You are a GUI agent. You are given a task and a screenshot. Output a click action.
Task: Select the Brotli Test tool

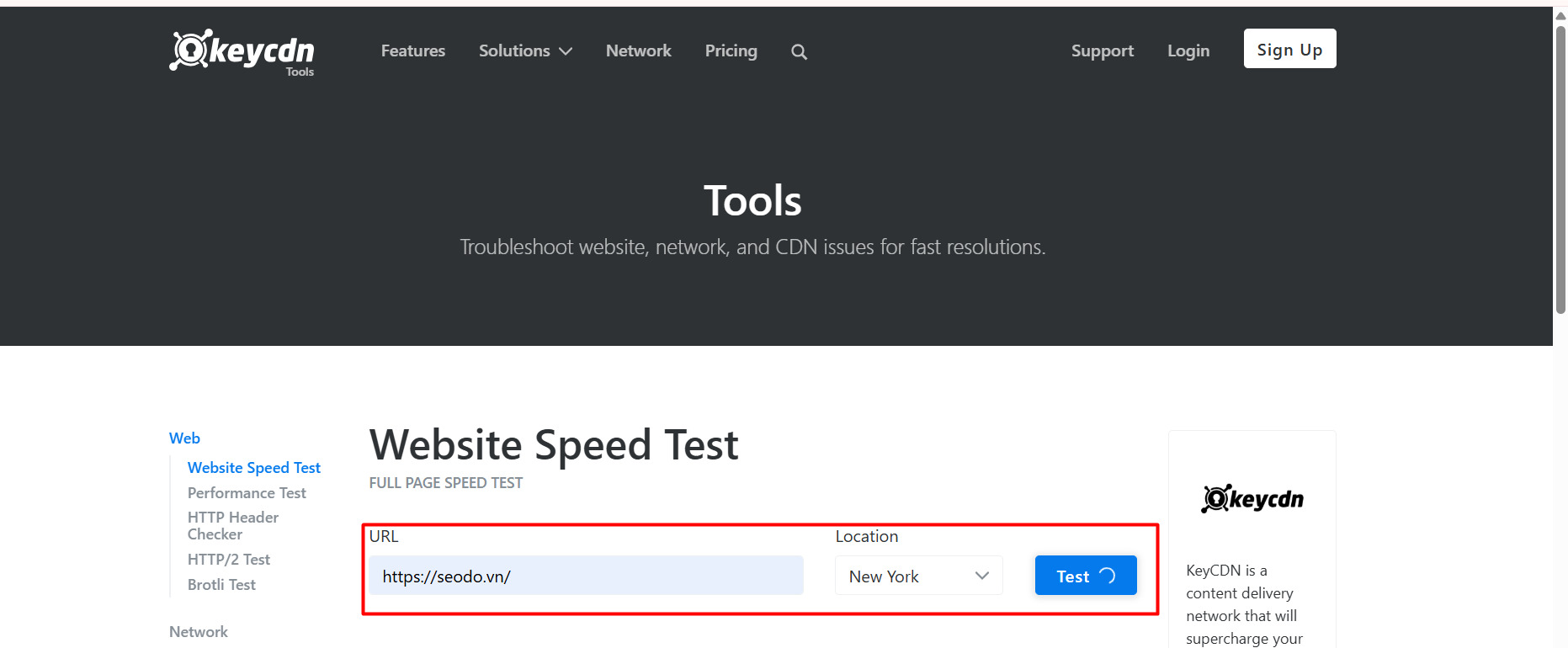point(221,584)
